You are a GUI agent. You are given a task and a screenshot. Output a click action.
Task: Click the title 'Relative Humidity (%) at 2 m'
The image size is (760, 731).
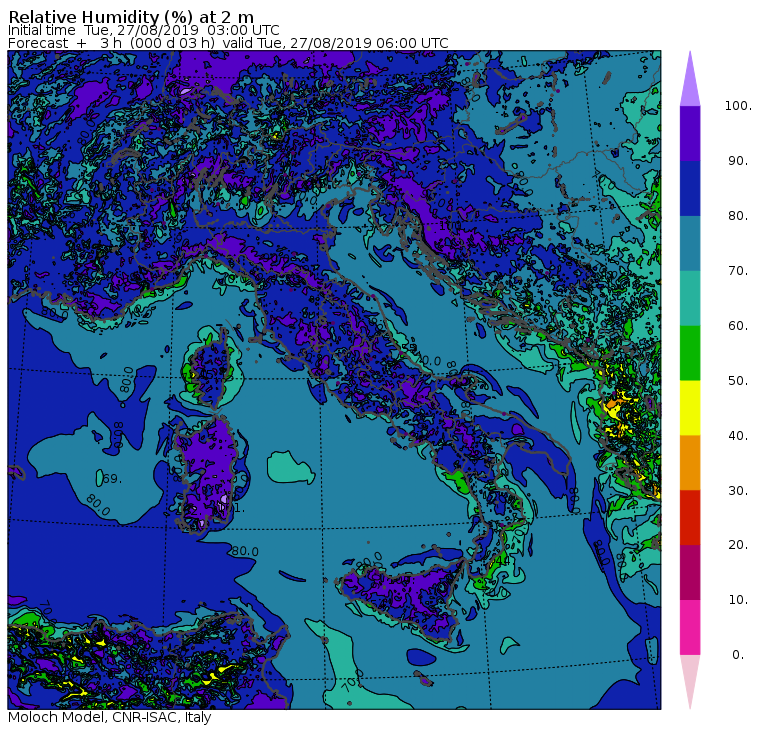[x=131, y=16]
